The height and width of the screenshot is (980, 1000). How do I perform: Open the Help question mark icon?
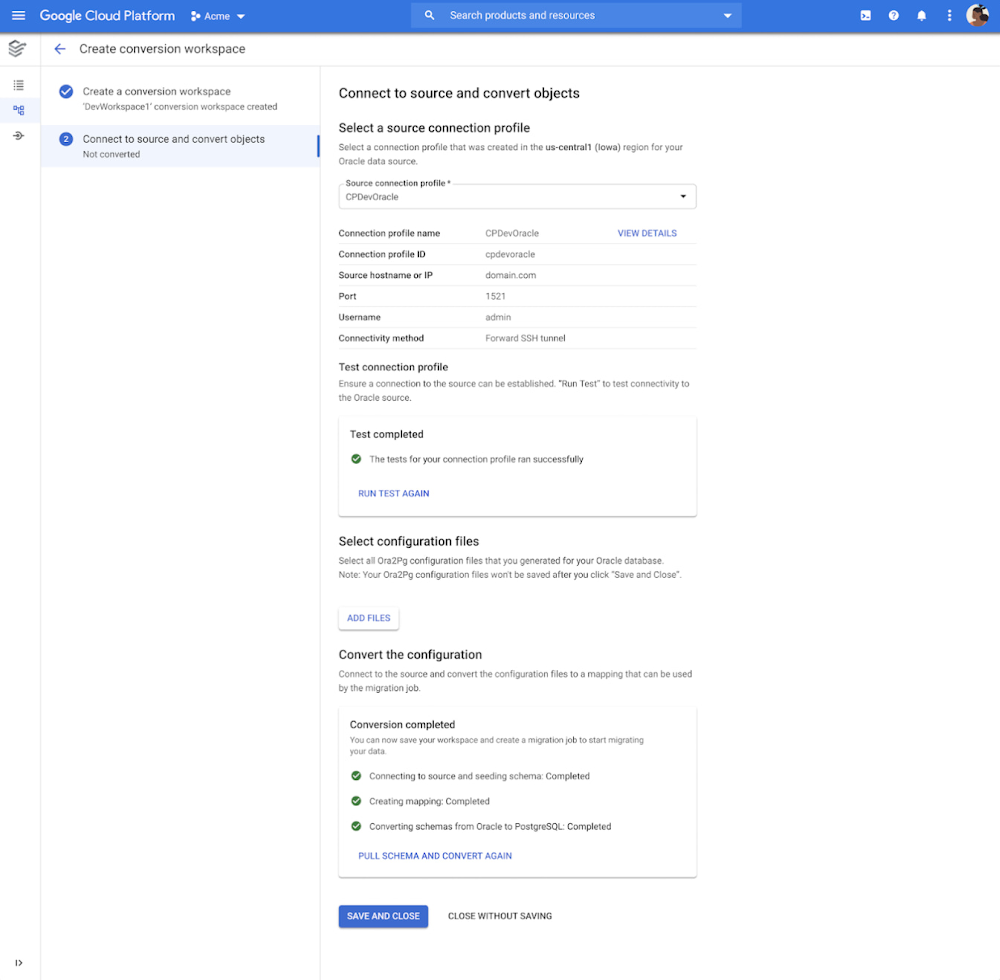[x=893, y=15]
